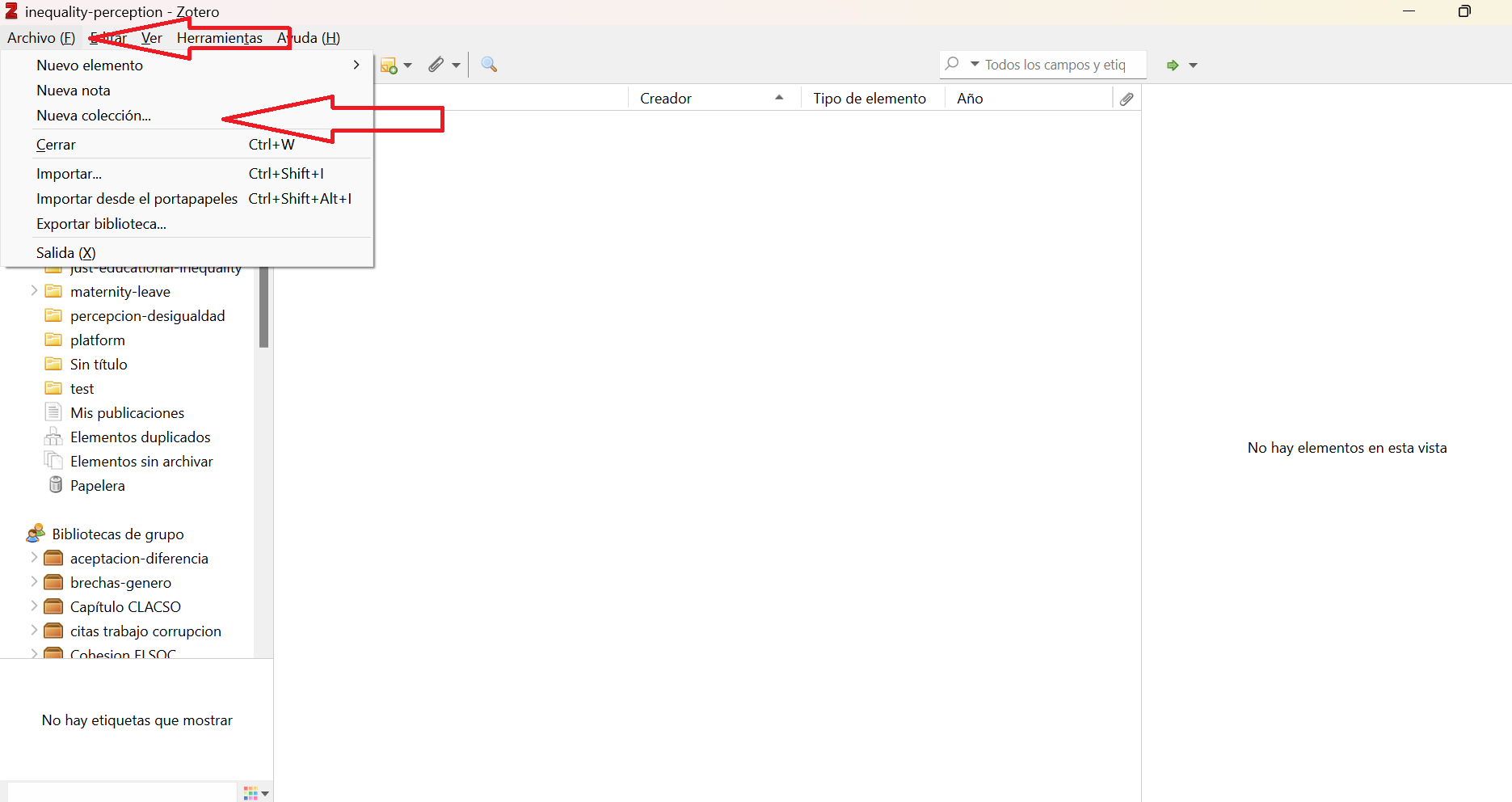Open the Herramientas menu
Screen dimensions: 1512x802
[x=219, y=38]
